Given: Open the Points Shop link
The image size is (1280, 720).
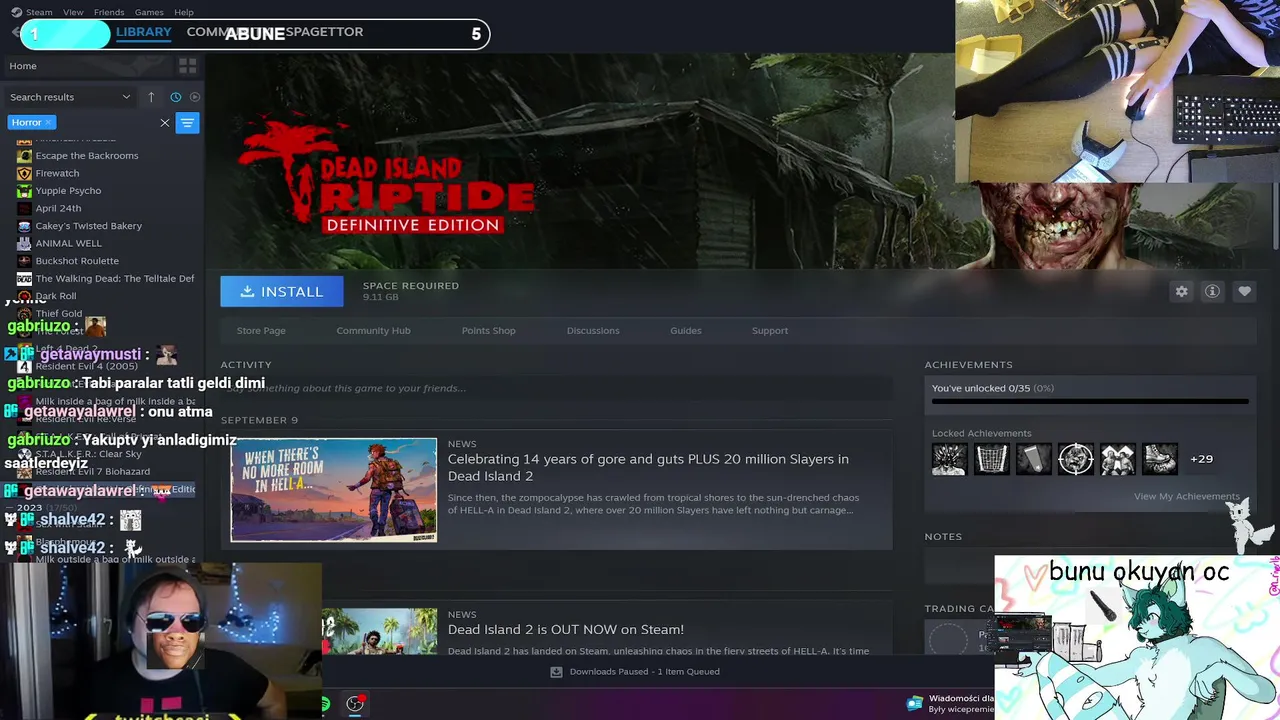Looking at the screenshot, I should coord(488,330).
